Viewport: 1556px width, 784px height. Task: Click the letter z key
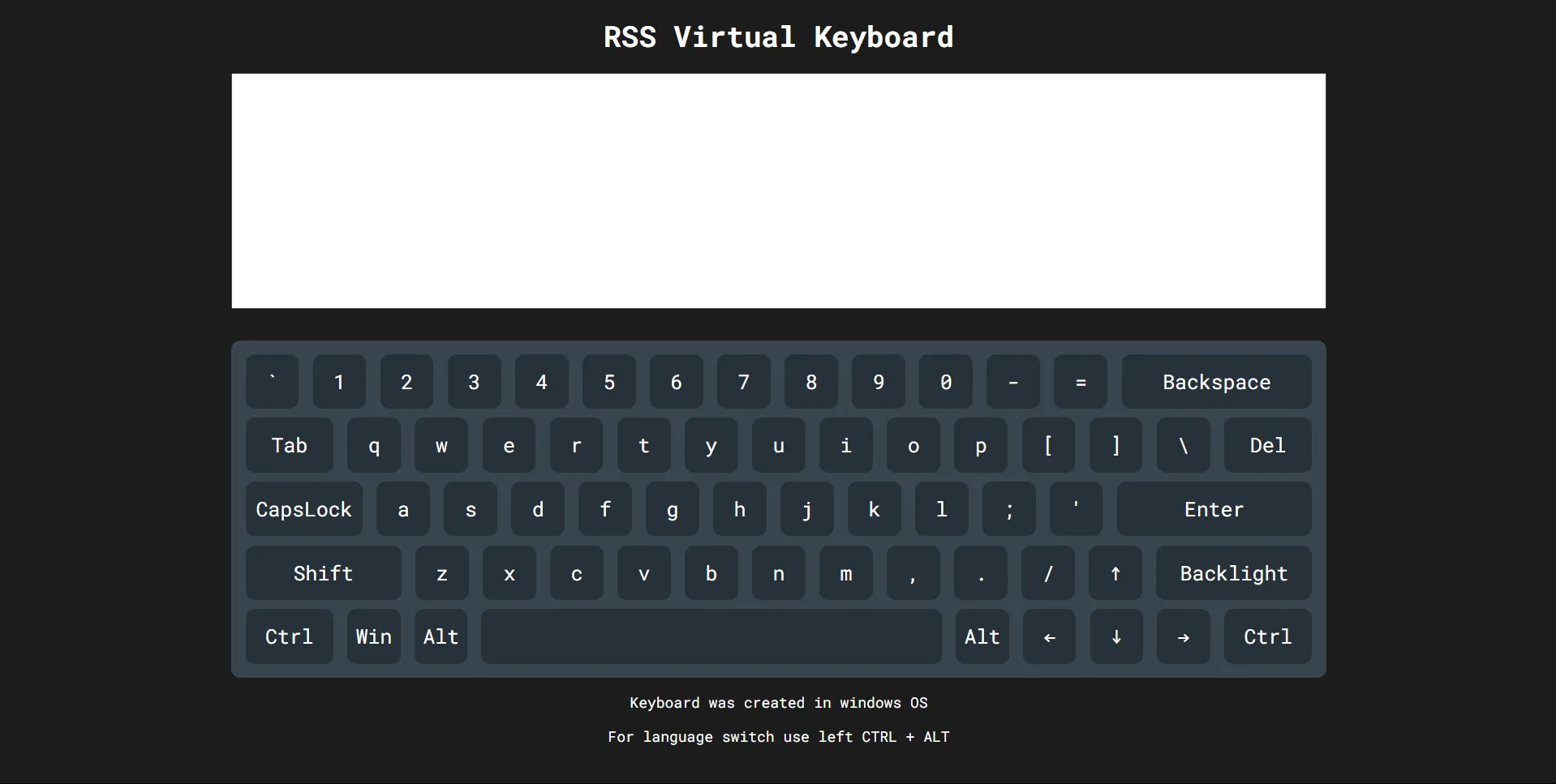coord(442,573)
